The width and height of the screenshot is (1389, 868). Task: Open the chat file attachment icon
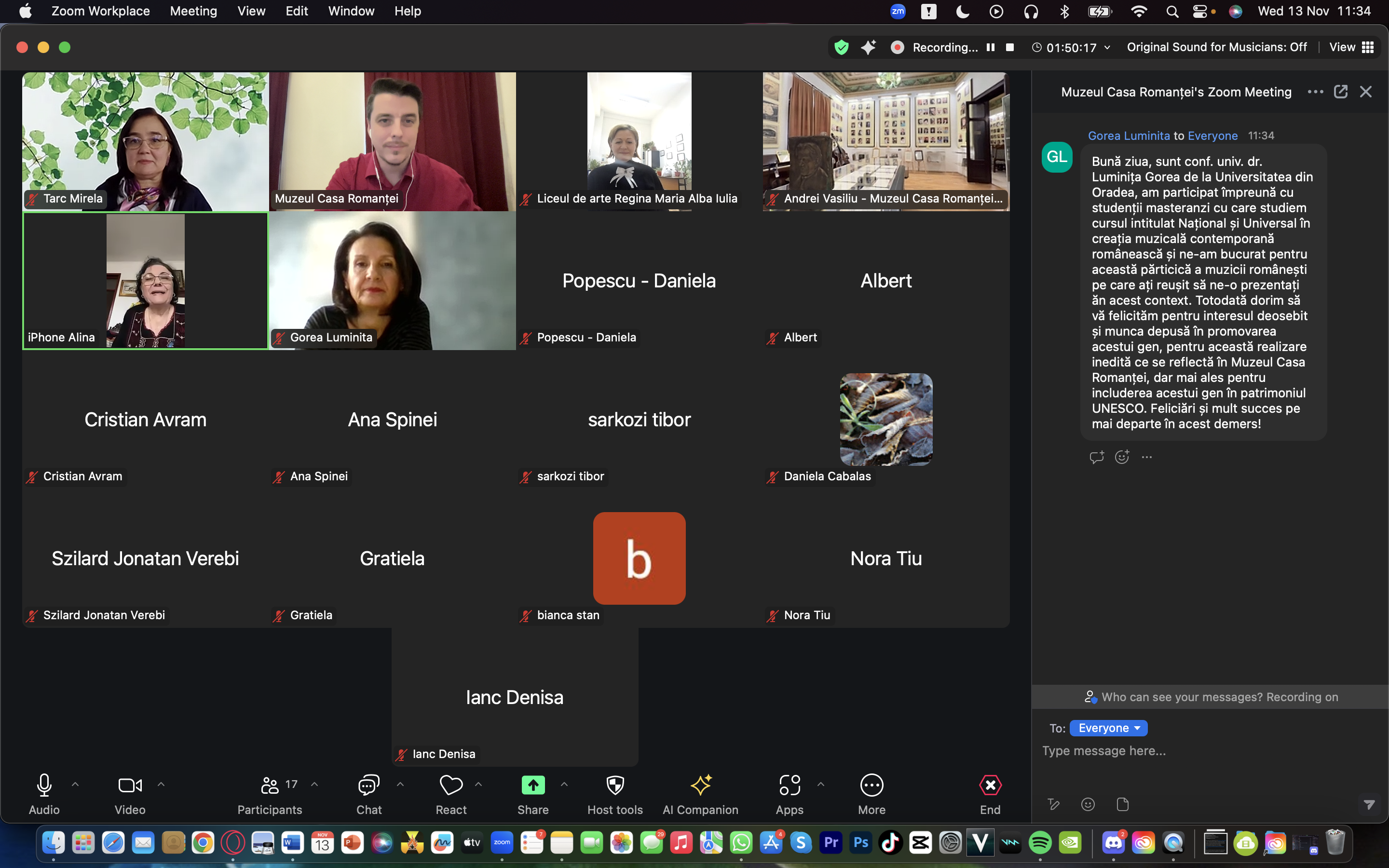tap(1123, 804)
